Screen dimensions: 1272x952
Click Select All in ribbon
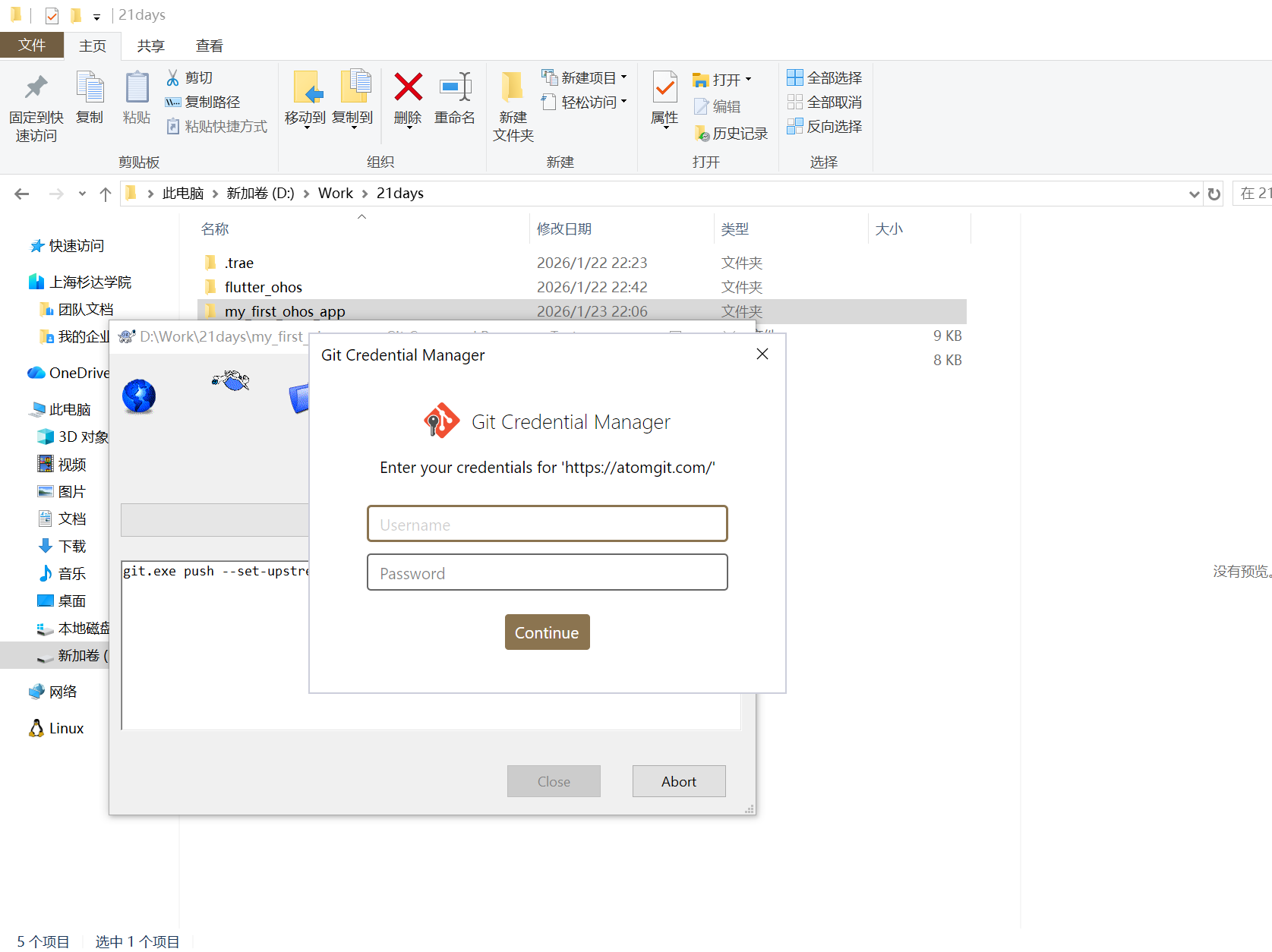tap(824, 77)
